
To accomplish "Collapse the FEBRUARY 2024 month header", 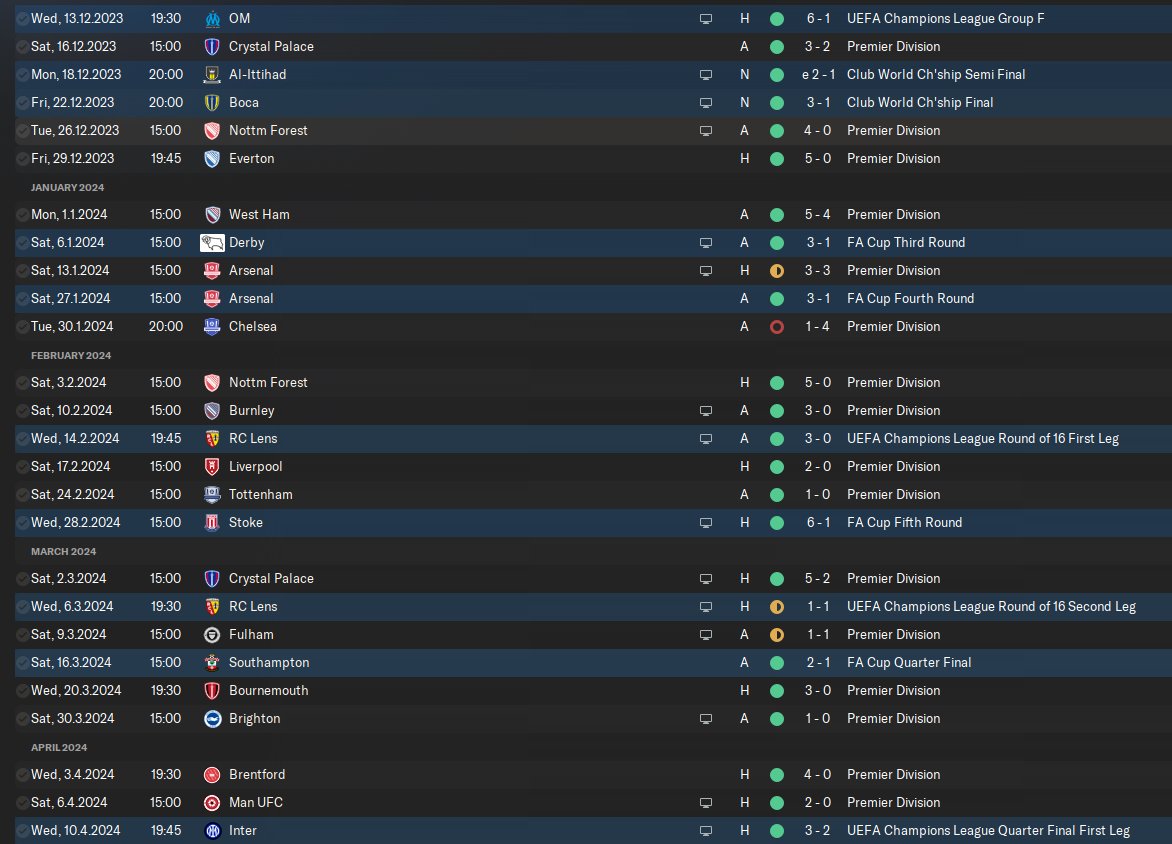I will click(x=71, y=356).
